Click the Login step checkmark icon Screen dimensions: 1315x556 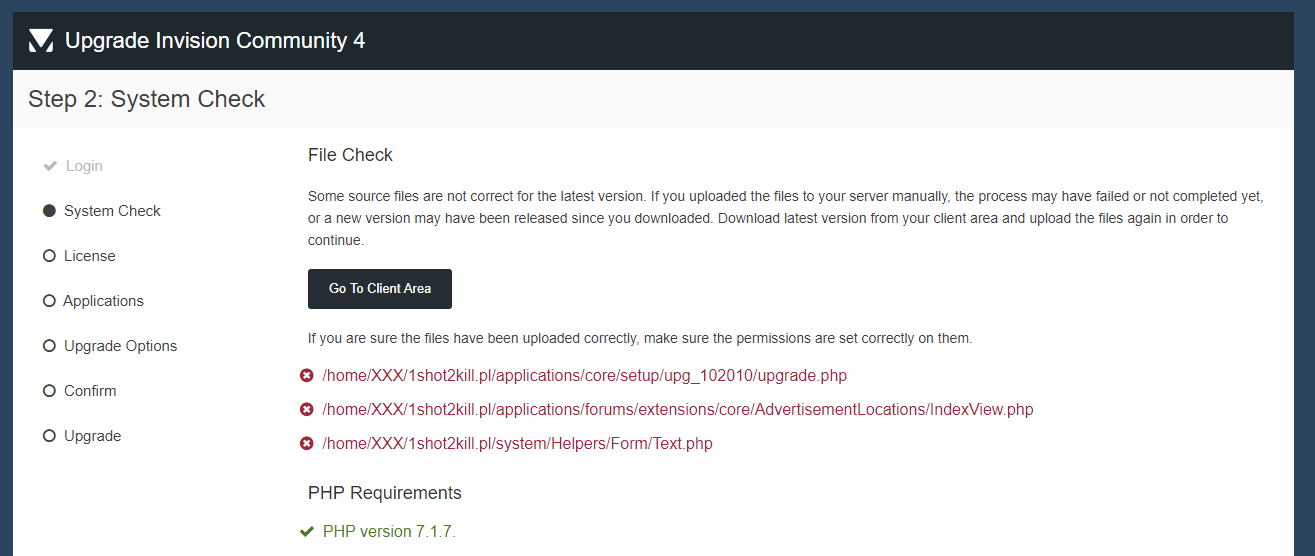(x=50, y=166)
